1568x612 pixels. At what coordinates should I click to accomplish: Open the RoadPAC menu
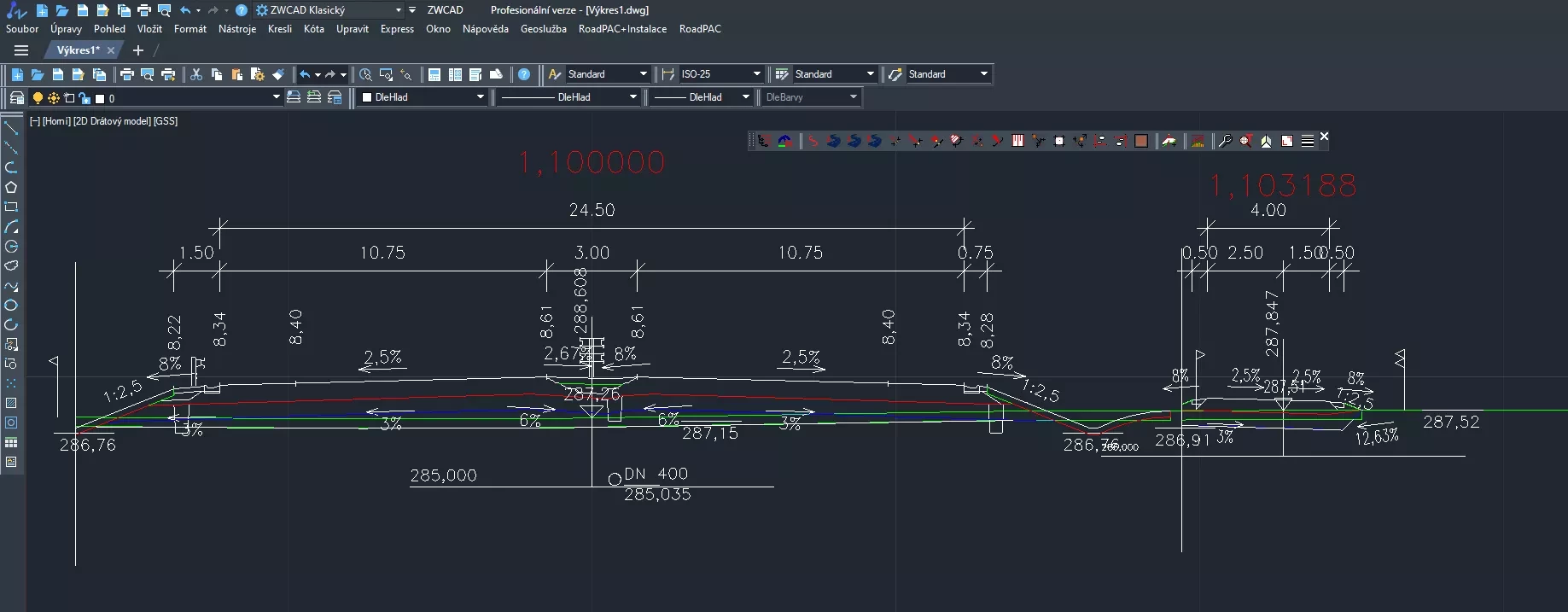pyautogui.click(x=699, y=29)
